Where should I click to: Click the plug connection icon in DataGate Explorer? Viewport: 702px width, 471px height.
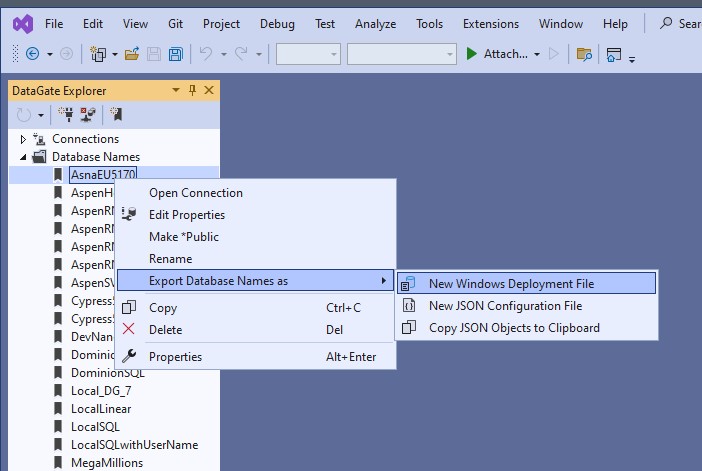point(66,114)
